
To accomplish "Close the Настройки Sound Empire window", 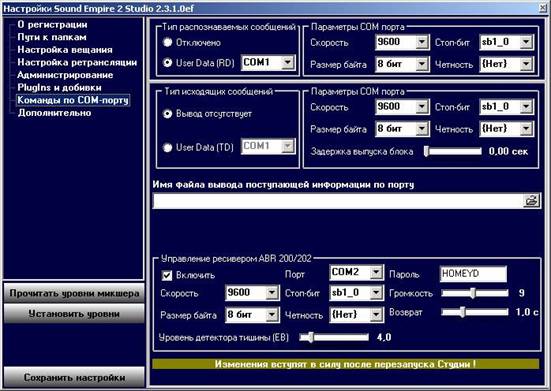I will 543,8.
